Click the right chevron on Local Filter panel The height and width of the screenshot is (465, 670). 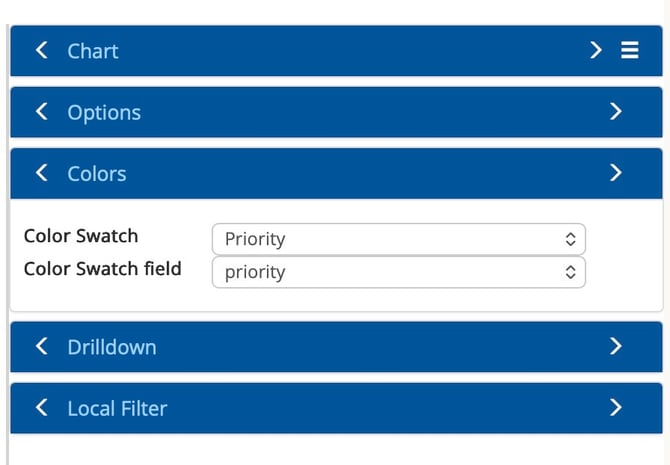(615, 408)
